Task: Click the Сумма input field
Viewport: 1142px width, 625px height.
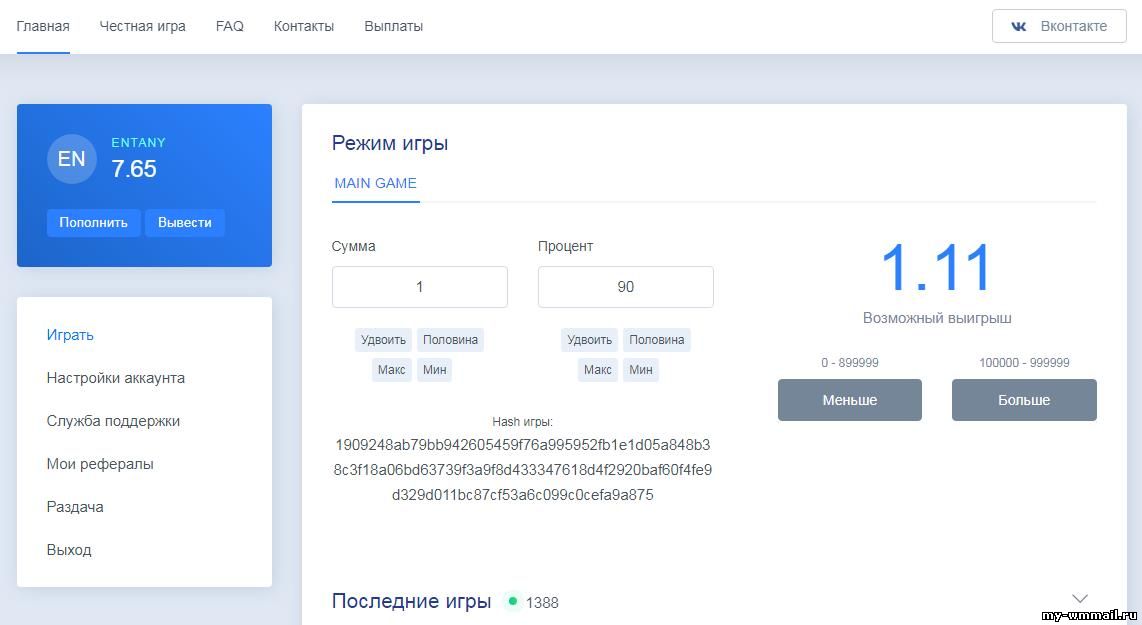Action: click(x=420, y=287)
